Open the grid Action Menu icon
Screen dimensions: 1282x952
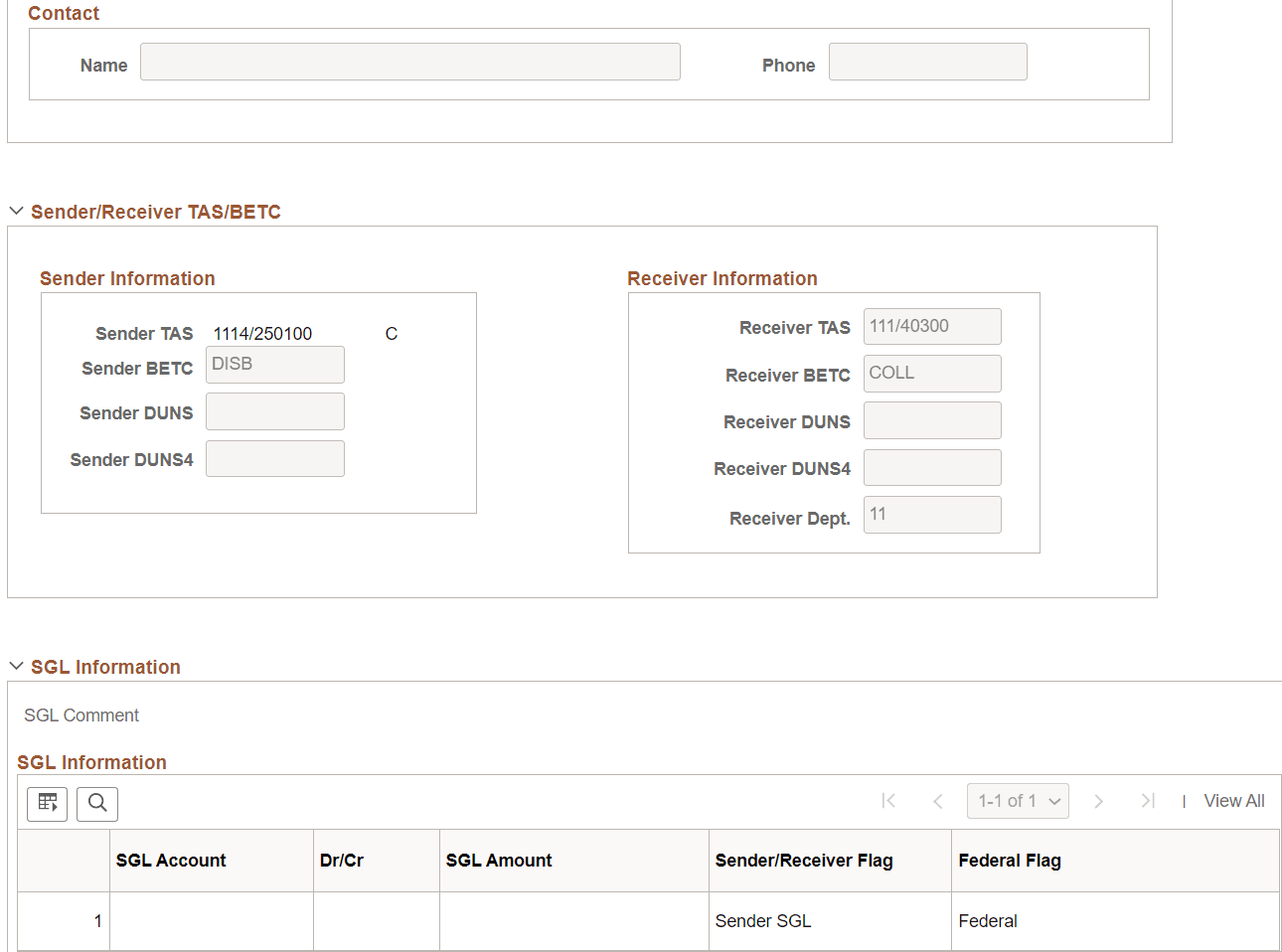pos(47,804)
